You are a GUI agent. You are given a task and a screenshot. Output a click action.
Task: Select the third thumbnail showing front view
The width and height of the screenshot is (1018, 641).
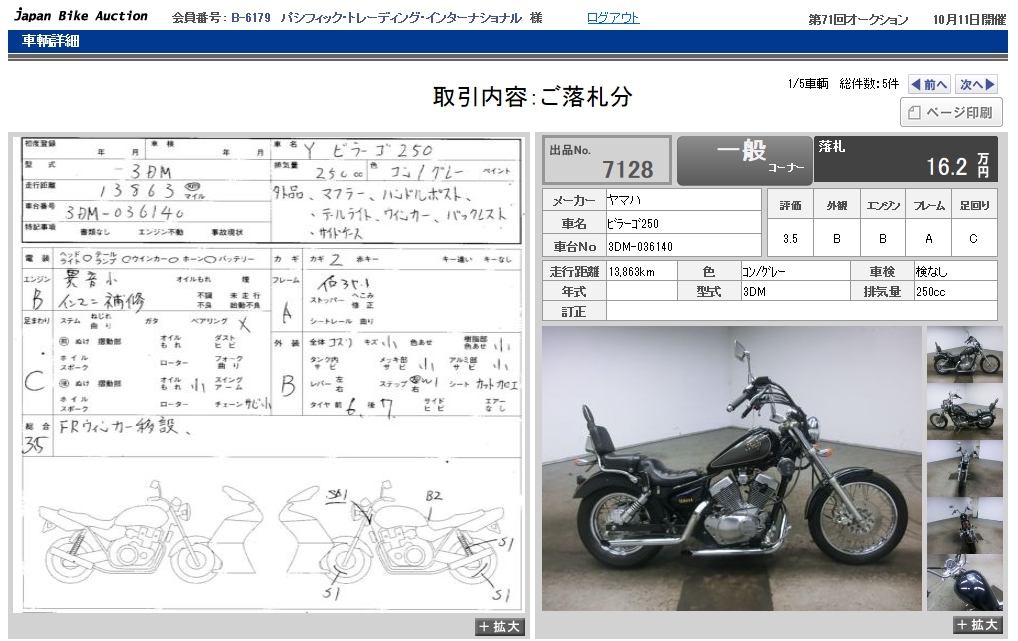point(964,469)
